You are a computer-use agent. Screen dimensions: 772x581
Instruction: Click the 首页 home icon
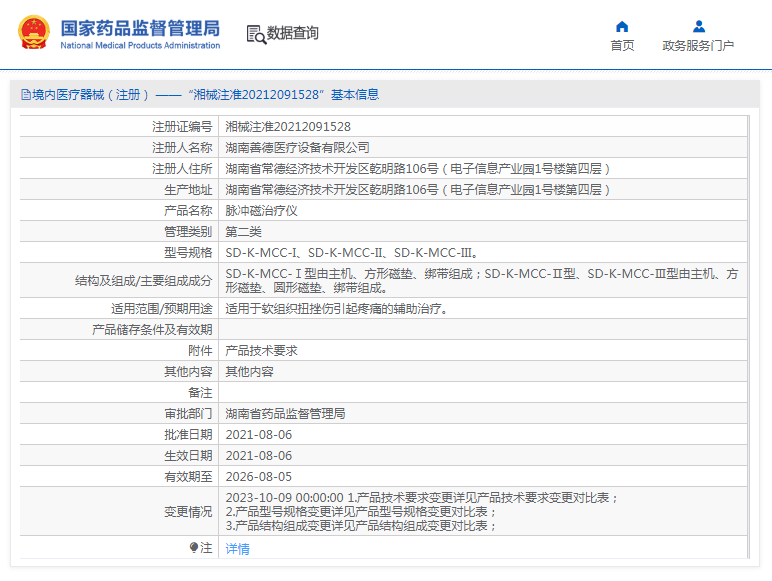(622, 26)
